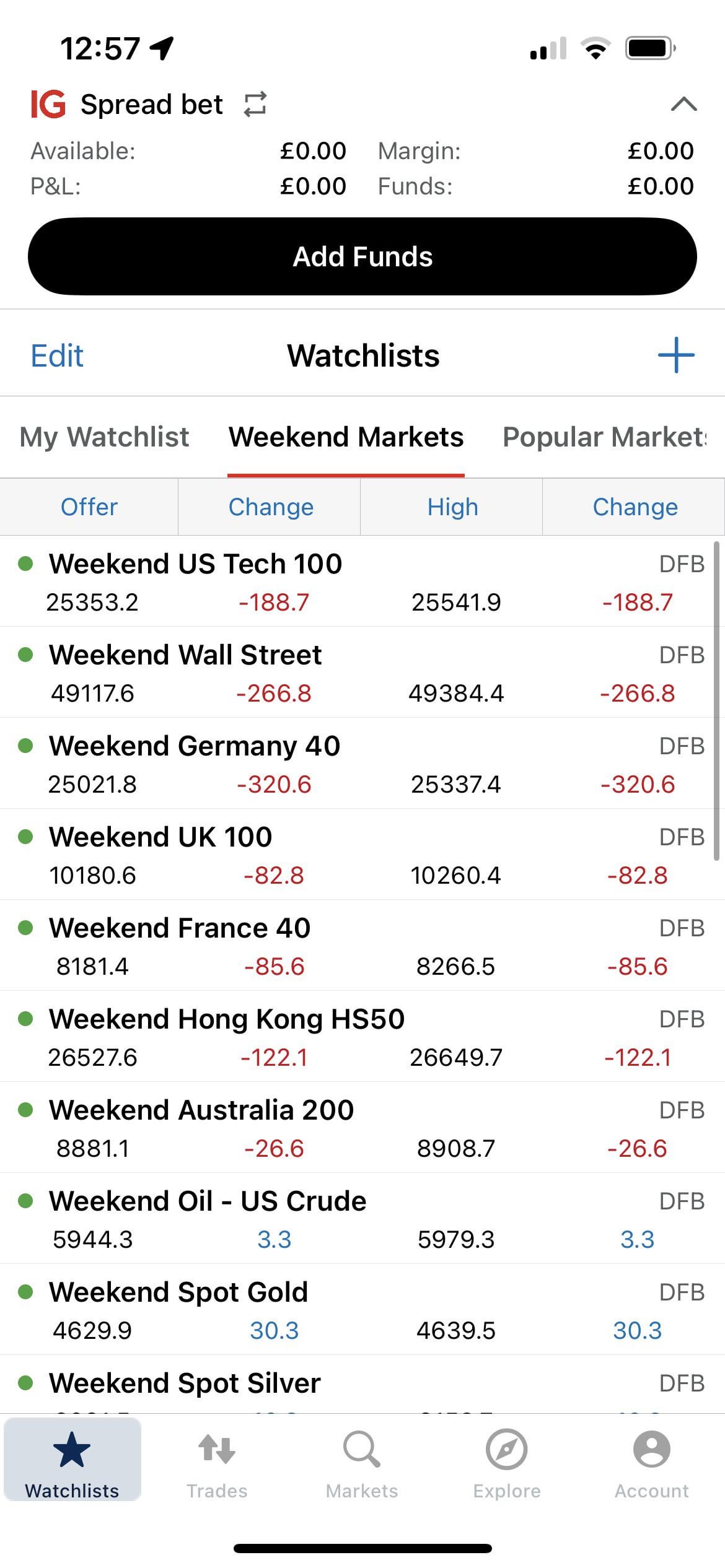Tap Edit to modify watchlists
Screen dimensions: 725x1568
[x=57, y=356]
